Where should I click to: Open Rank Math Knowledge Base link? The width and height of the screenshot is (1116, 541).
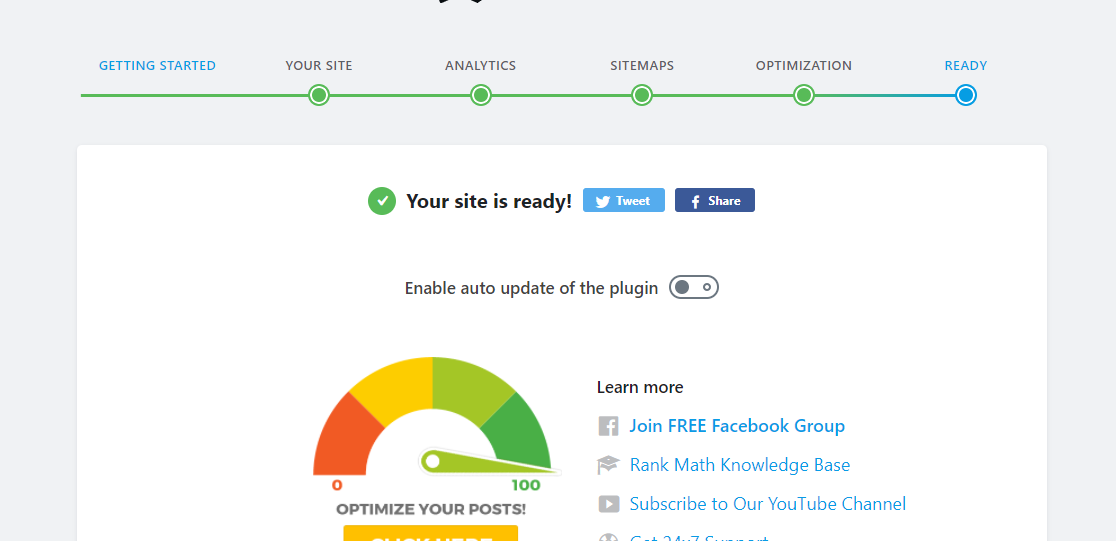[x=740, y=465]
